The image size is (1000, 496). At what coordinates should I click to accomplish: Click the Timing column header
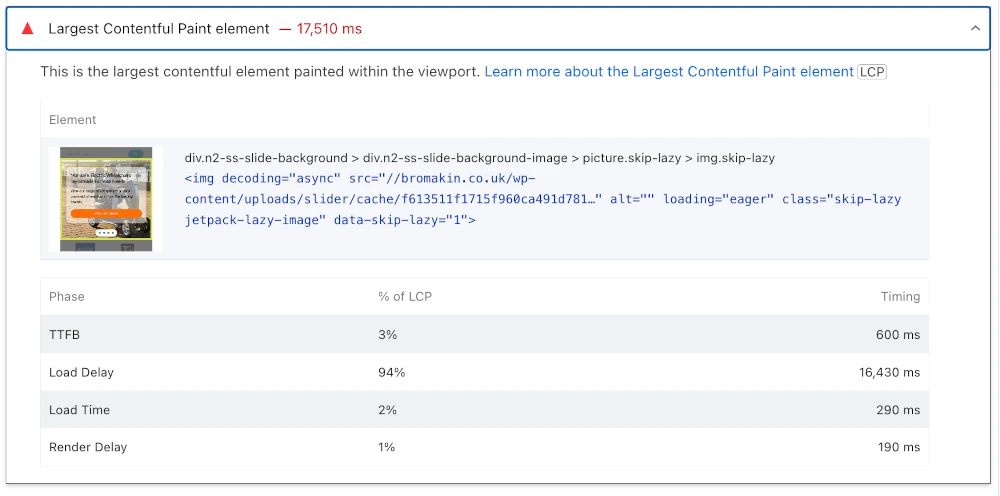tap(901, 296)
